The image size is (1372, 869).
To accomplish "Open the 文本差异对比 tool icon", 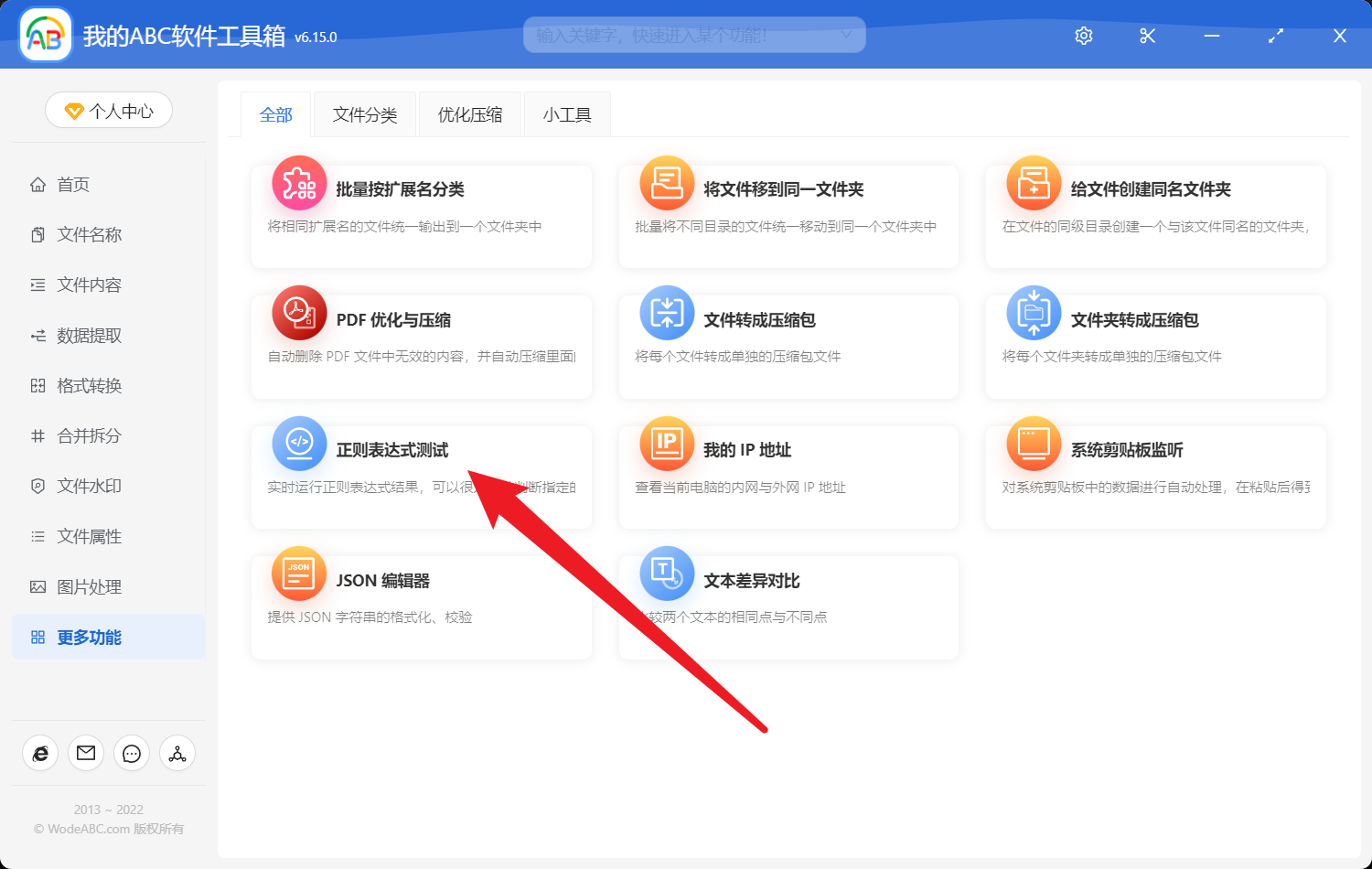I will click(x=666, y=574).
